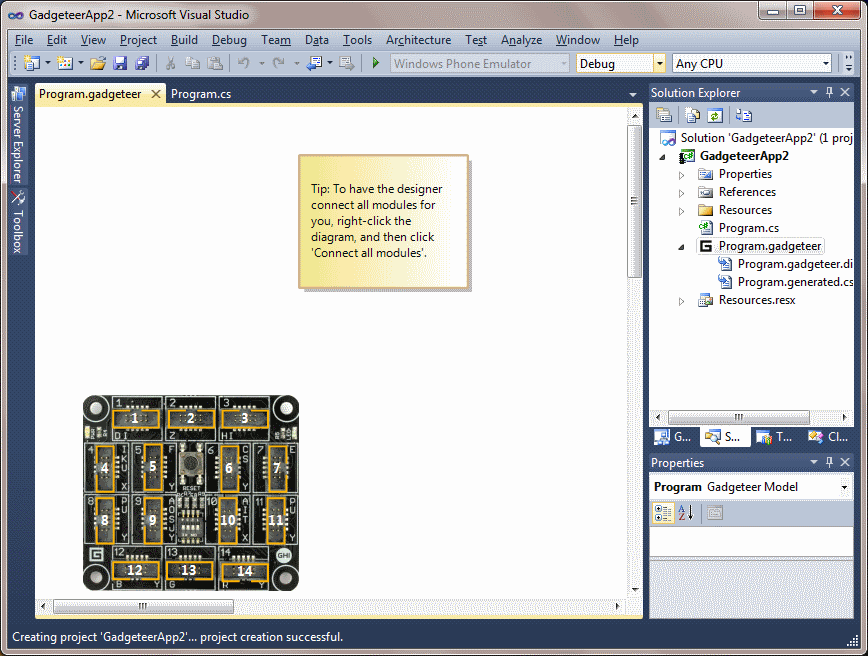868x656 pixels.
Task: Save the current file with the Save icon
Action: pyautogui.click(x=120, y=64)
